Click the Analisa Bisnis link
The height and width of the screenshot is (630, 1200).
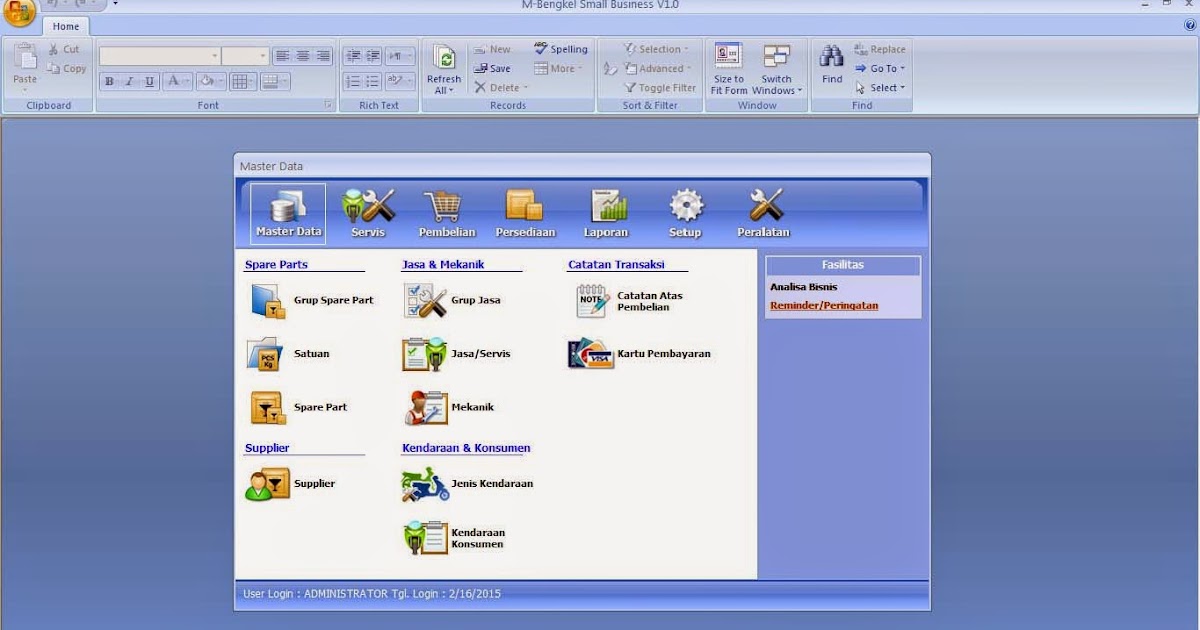(804, 288)
